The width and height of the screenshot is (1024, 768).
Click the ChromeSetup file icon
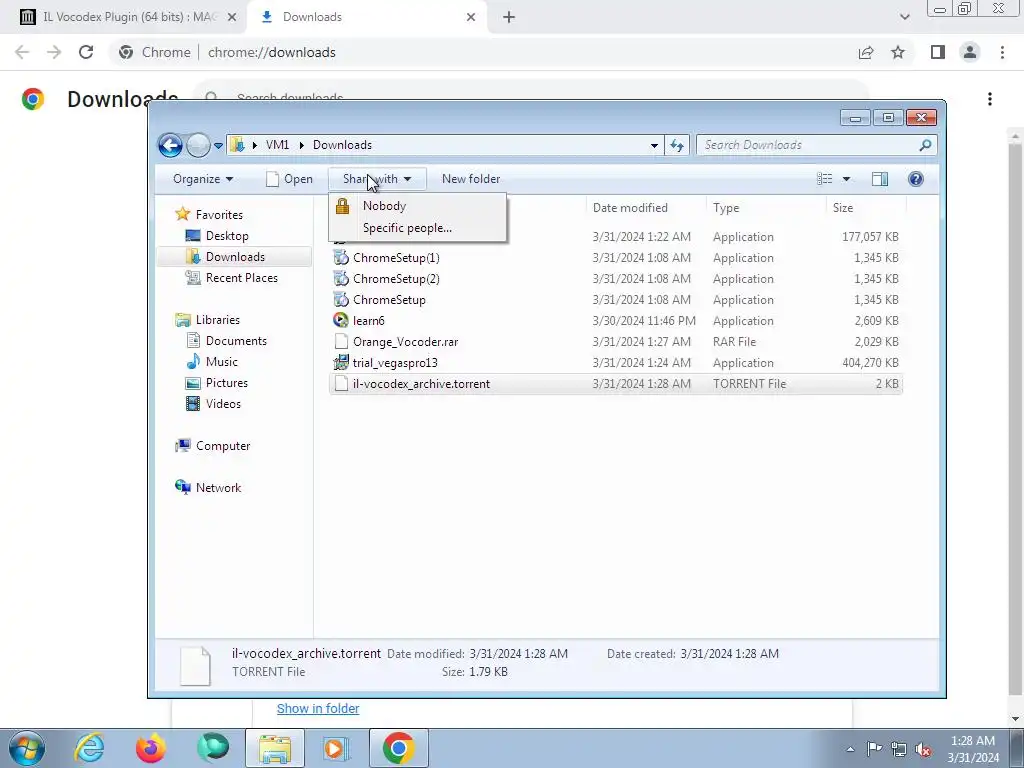341,300
